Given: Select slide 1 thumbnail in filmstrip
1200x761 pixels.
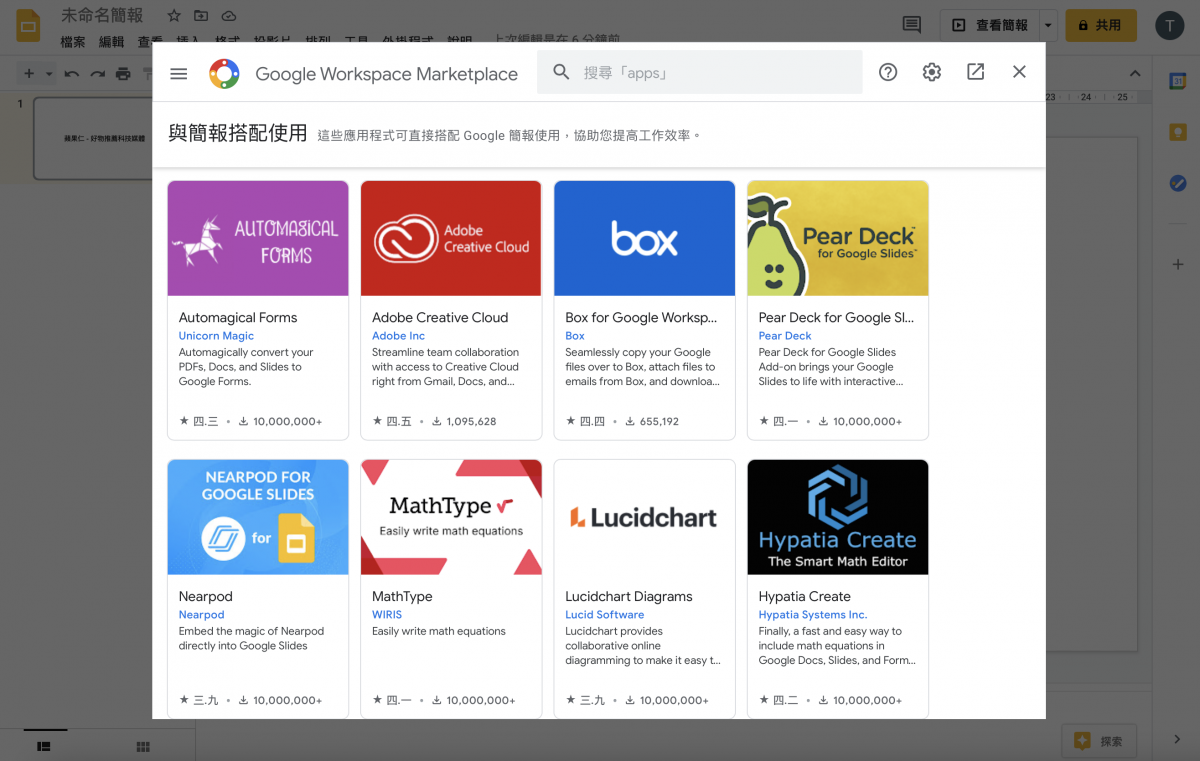Looking at the screenshot, I should point(93,138).
